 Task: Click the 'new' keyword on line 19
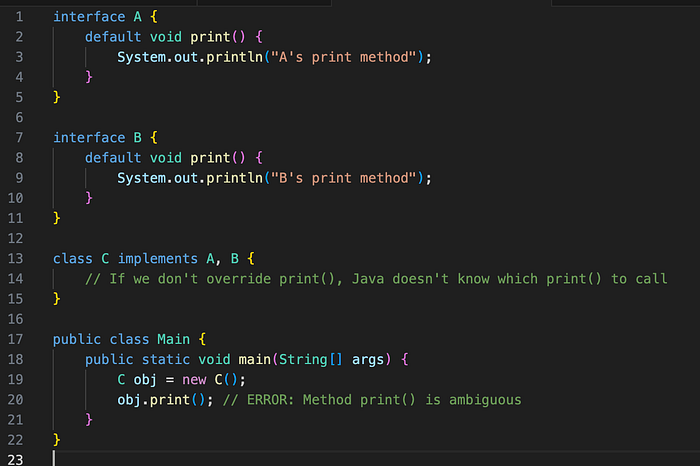pyautogui.click(x=194, y=380)
